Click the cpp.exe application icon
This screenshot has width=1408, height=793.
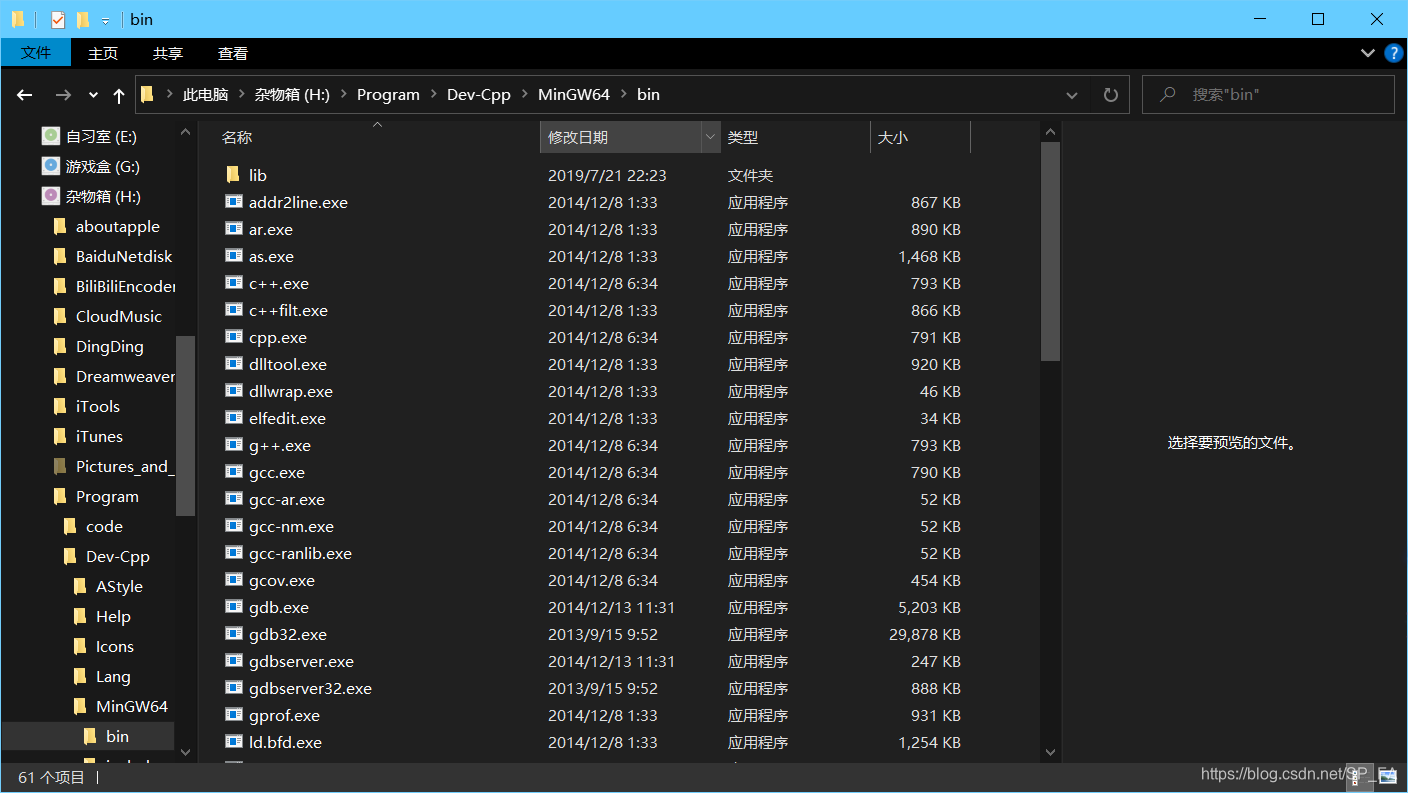click(x=233, y=337)
